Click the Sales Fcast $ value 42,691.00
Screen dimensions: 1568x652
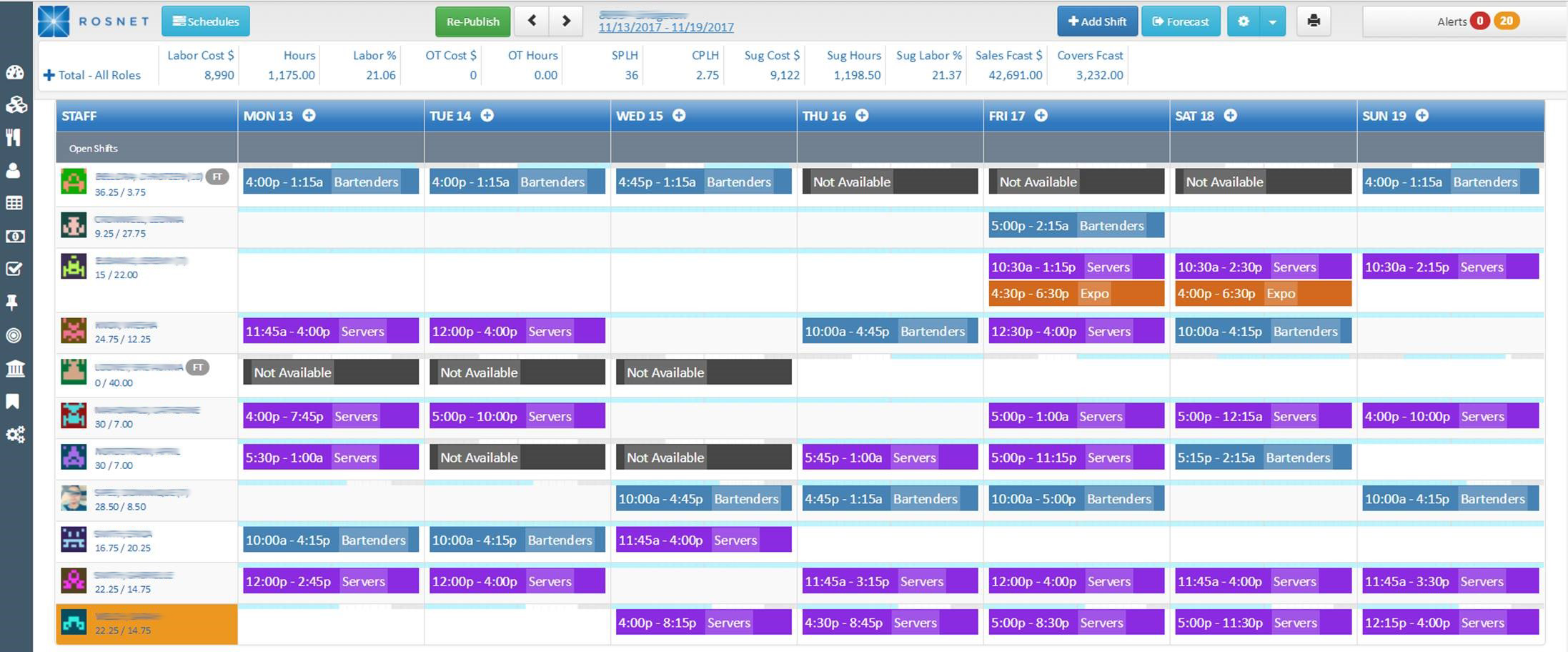[1015, 75]
